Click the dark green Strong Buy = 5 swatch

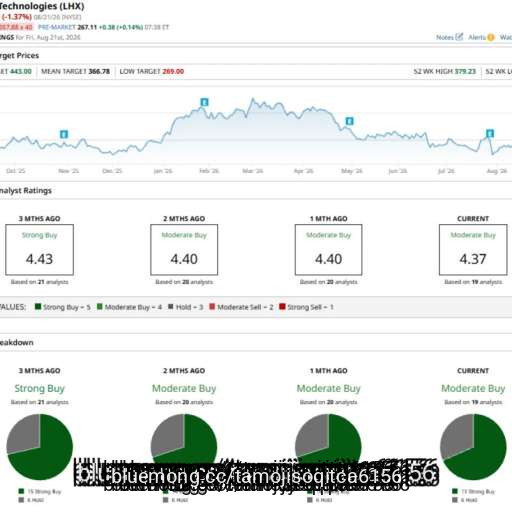(38, 306)
